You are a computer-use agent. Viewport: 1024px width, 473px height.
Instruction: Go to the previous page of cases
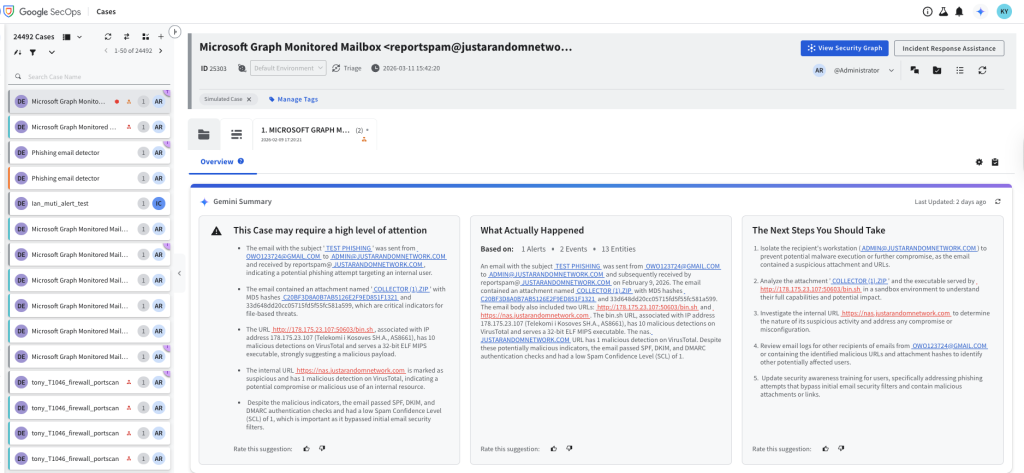pos(106,51)
